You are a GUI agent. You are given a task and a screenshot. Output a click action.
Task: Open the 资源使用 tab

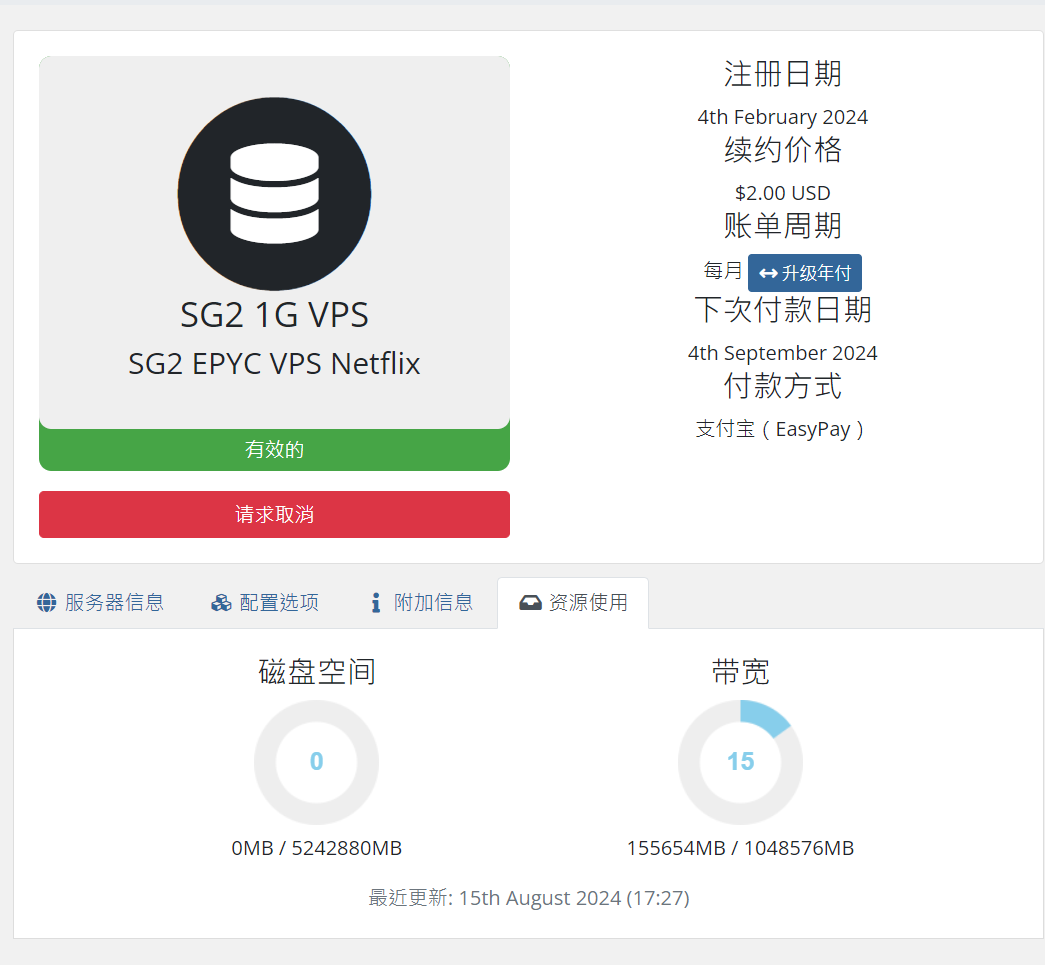click(x=573, y=602)
